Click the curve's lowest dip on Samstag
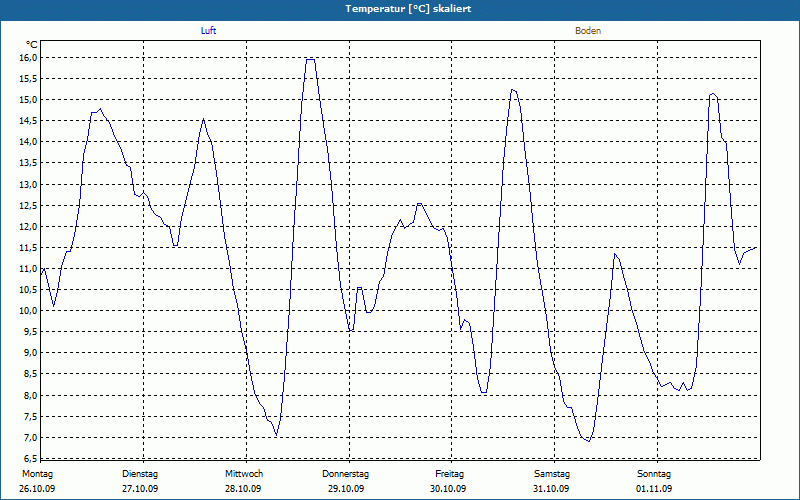Screen dimensions: 800x500 pos(589,441)
